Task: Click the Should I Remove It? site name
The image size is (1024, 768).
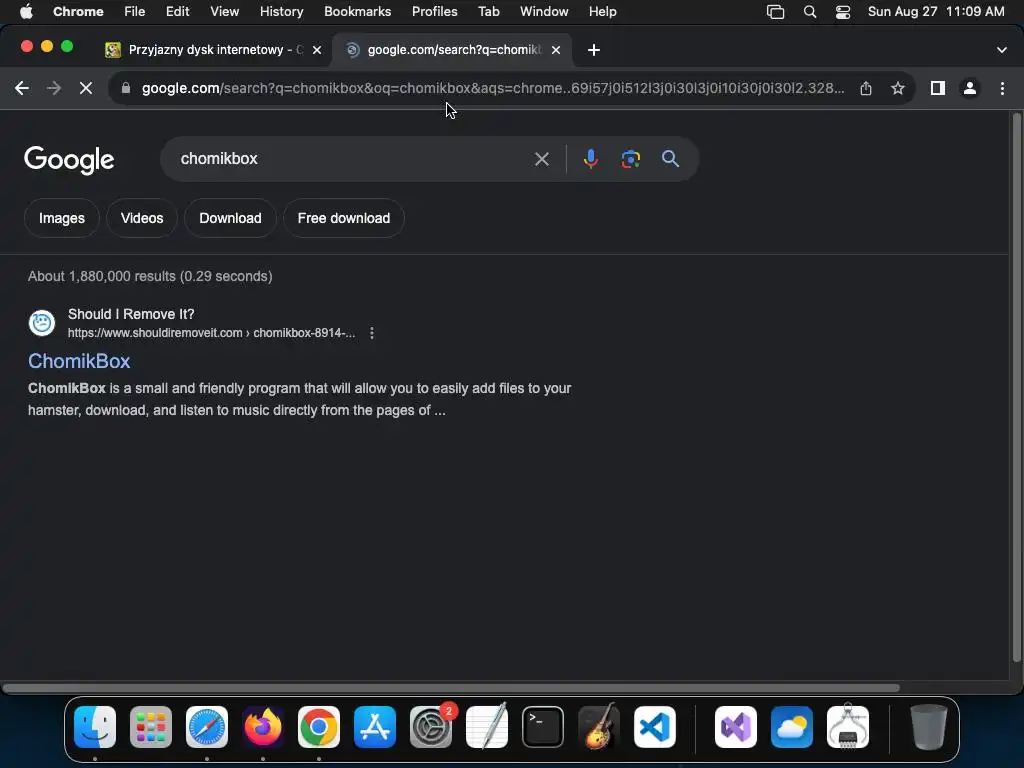Action: pos(131,314)
